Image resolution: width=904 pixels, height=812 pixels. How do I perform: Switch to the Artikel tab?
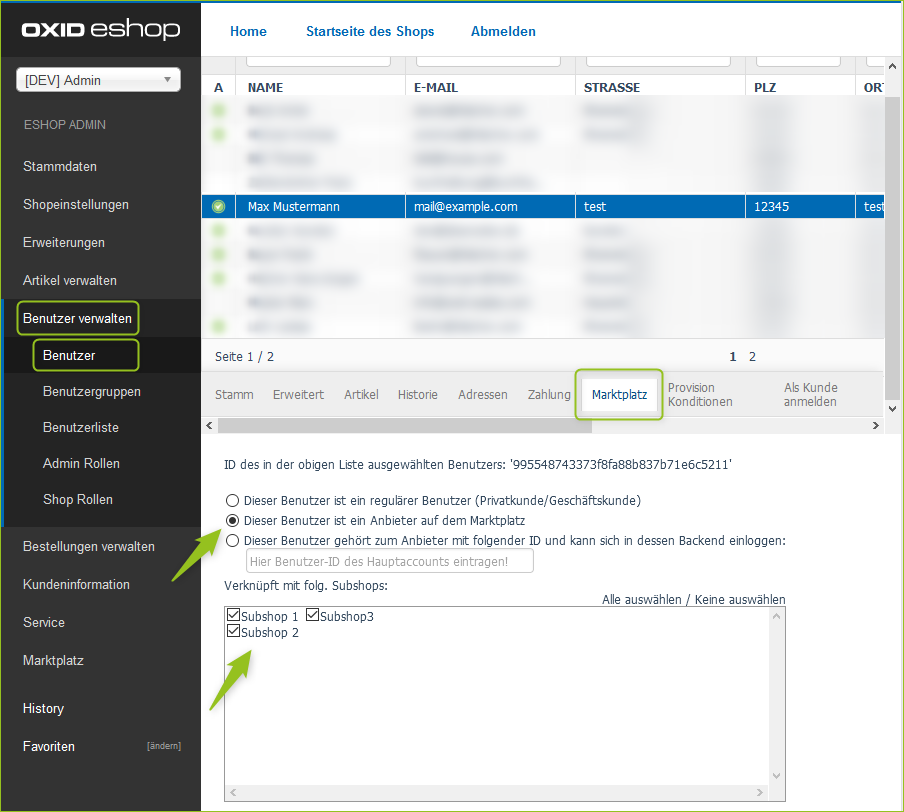[x=361, y=395]
